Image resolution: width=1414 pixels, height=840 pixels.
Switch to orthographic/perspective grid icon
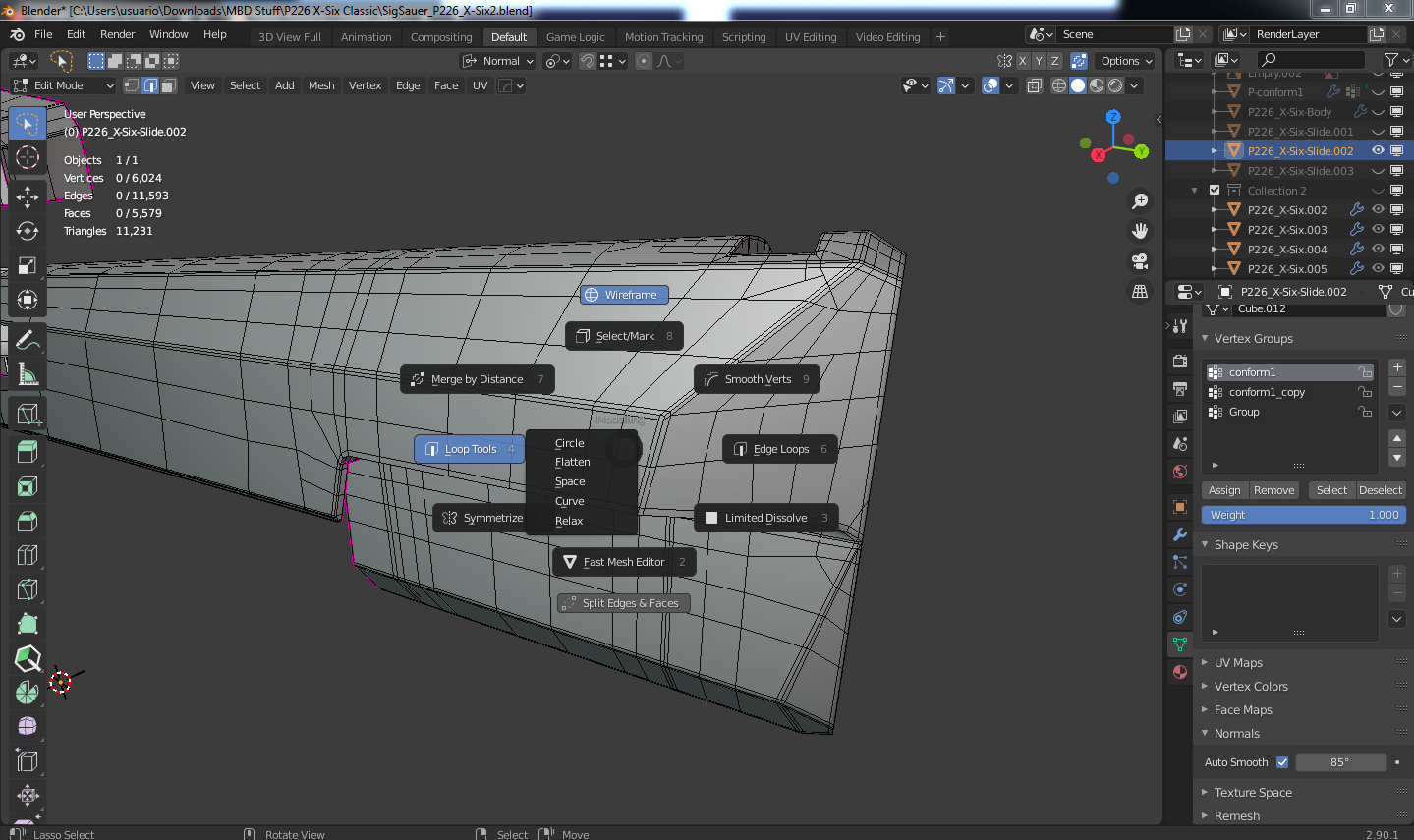pos(1140,292)
